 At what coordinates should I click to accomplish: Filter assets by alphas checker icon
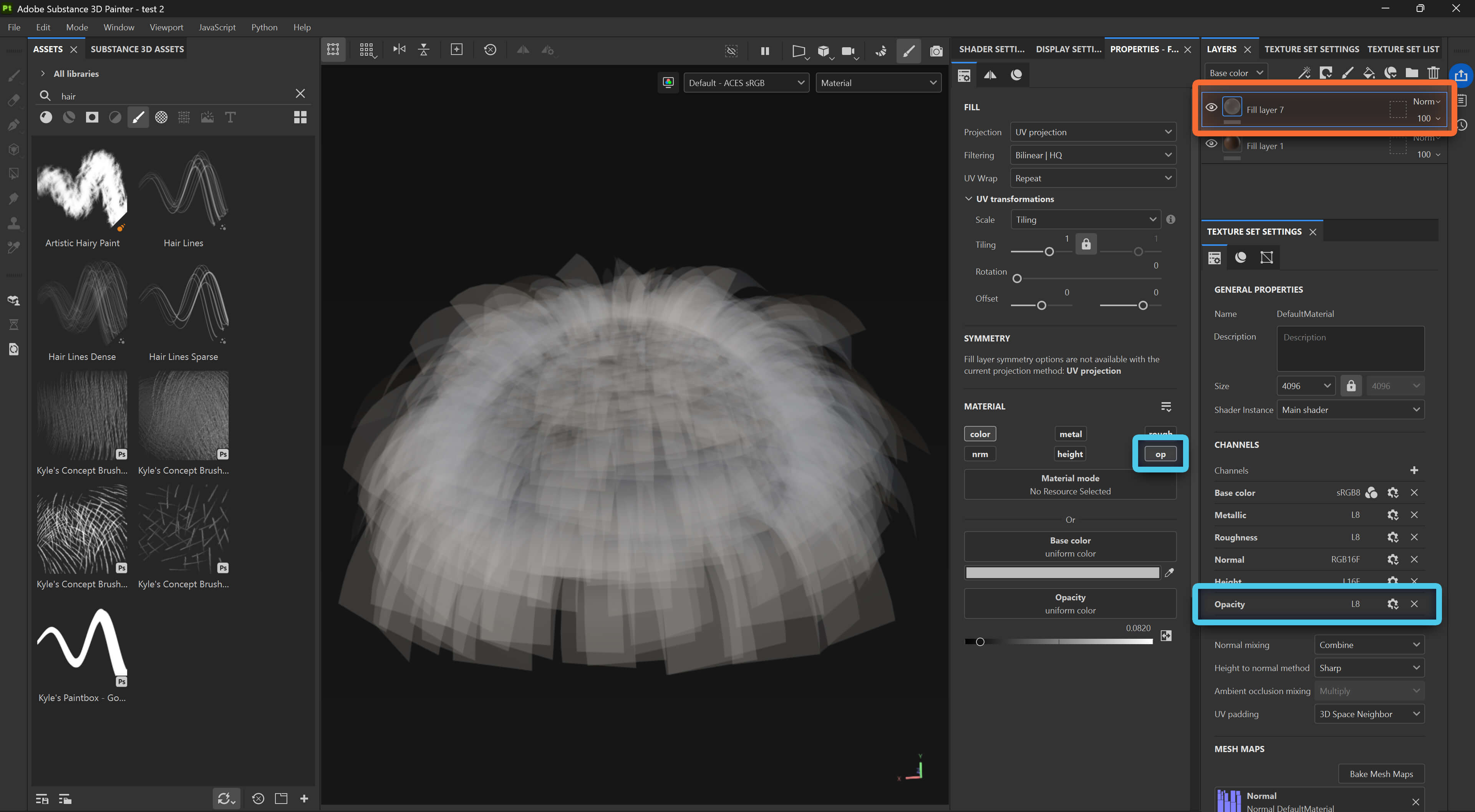(x=161, y=118)
